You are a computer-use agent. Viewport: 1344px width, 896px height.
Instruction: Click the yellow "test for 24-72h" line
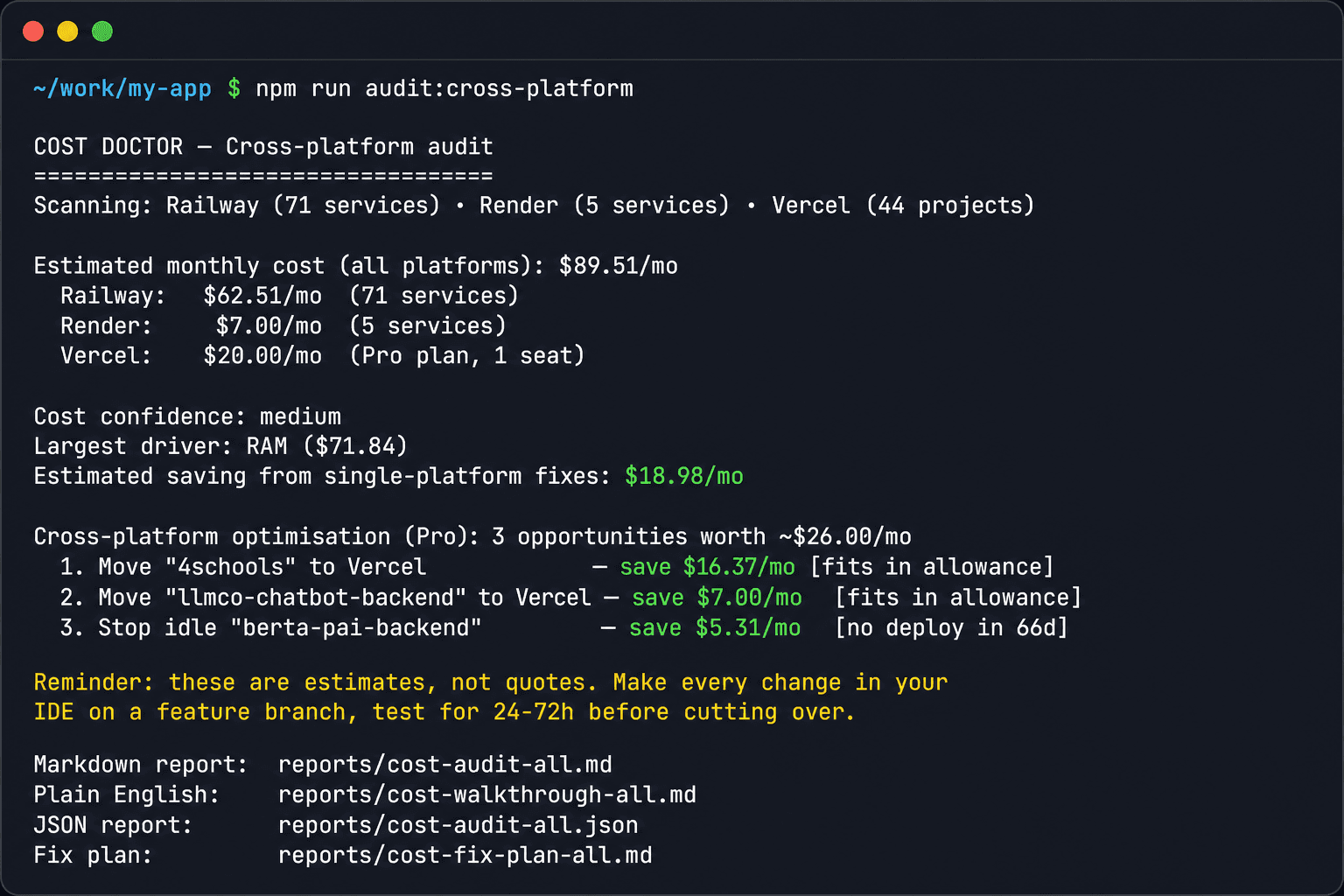coord(444,712)
